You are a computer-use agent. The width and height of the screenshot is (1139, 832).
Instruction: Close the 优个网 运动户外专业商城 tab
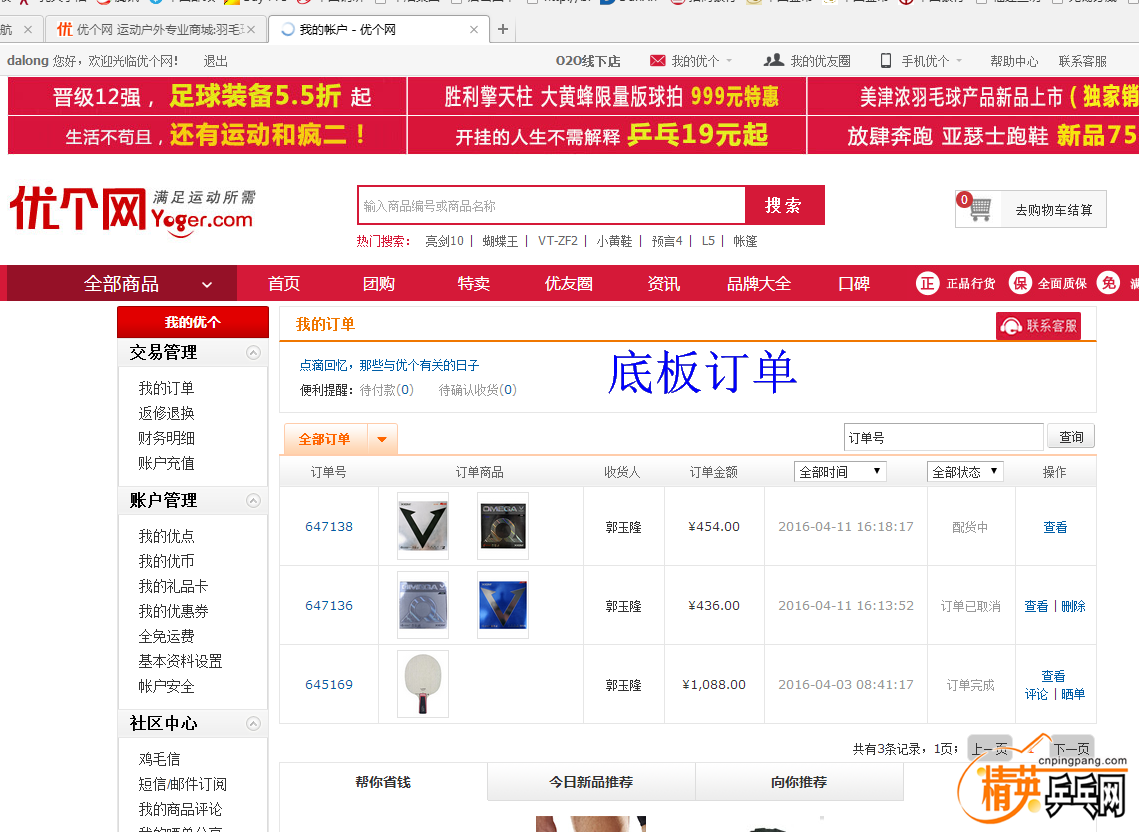pos(251,30)
